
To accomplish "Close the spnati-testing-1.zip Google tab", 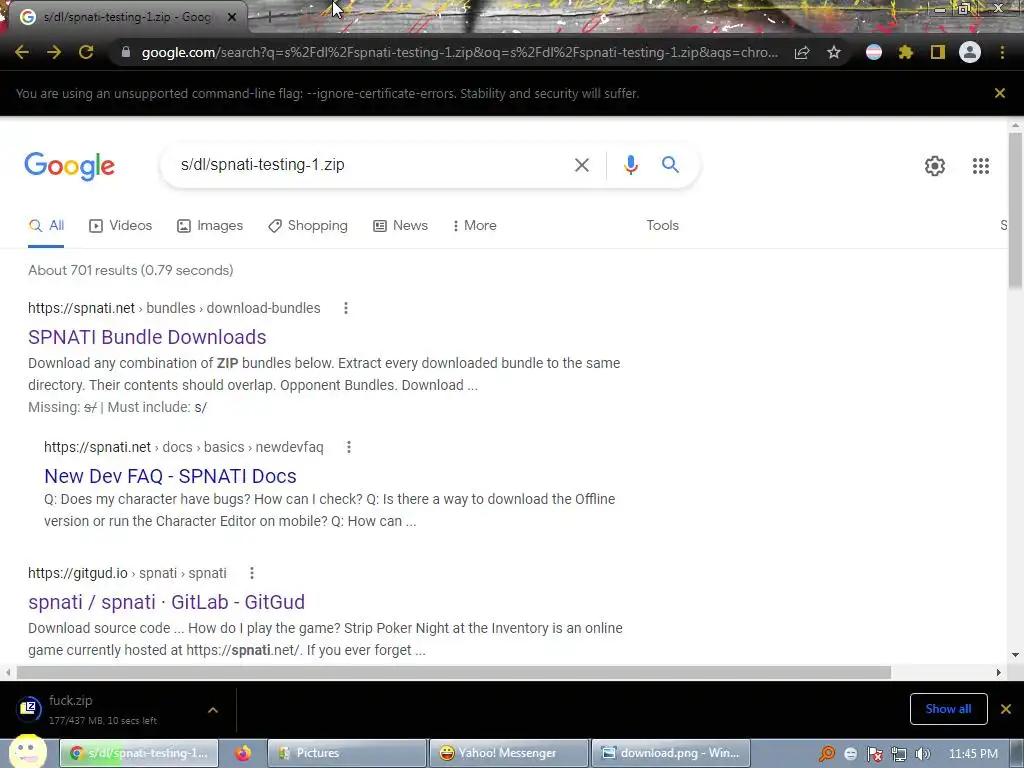I will pos(232,18).
